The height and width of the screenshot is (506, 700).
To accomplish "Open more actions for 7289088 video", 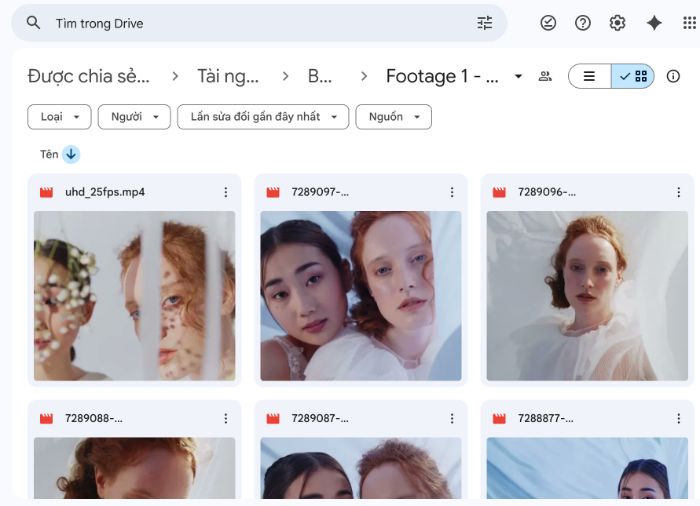I will tap(226, 418).
